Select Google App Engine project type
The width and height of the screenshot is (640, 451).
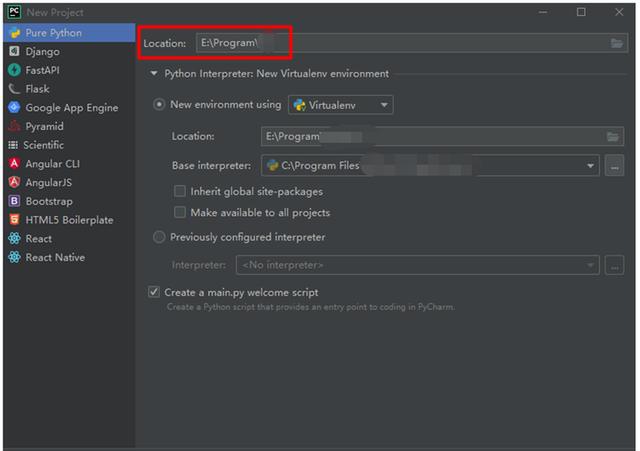tap(69, 107)
